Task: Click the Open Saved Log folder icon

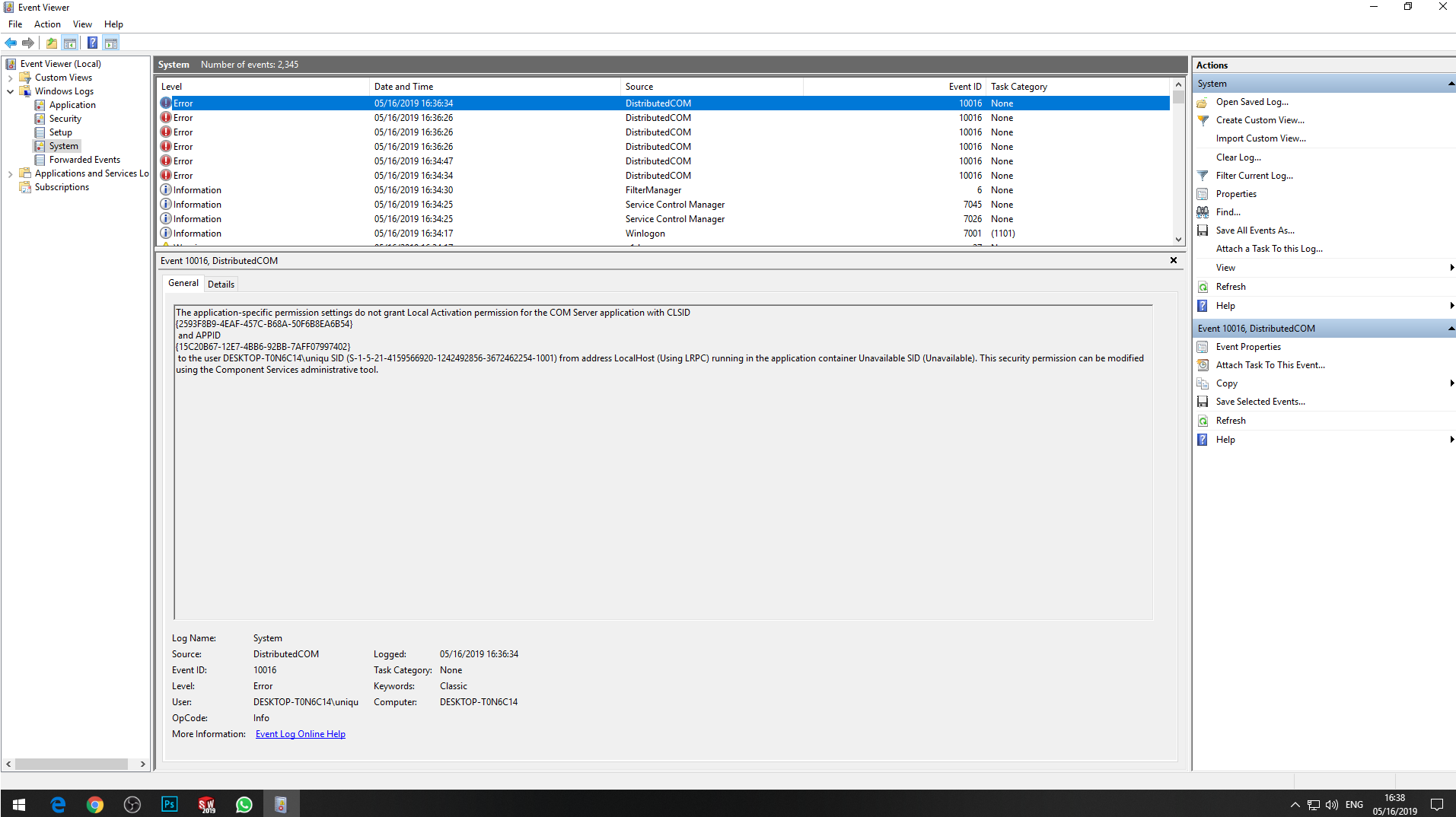Action: coord(1203,102)
